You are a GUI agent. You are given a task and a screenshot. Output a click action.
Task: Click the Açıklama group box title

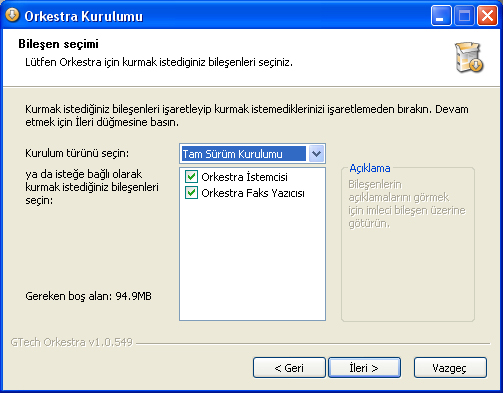click(370, 168)
